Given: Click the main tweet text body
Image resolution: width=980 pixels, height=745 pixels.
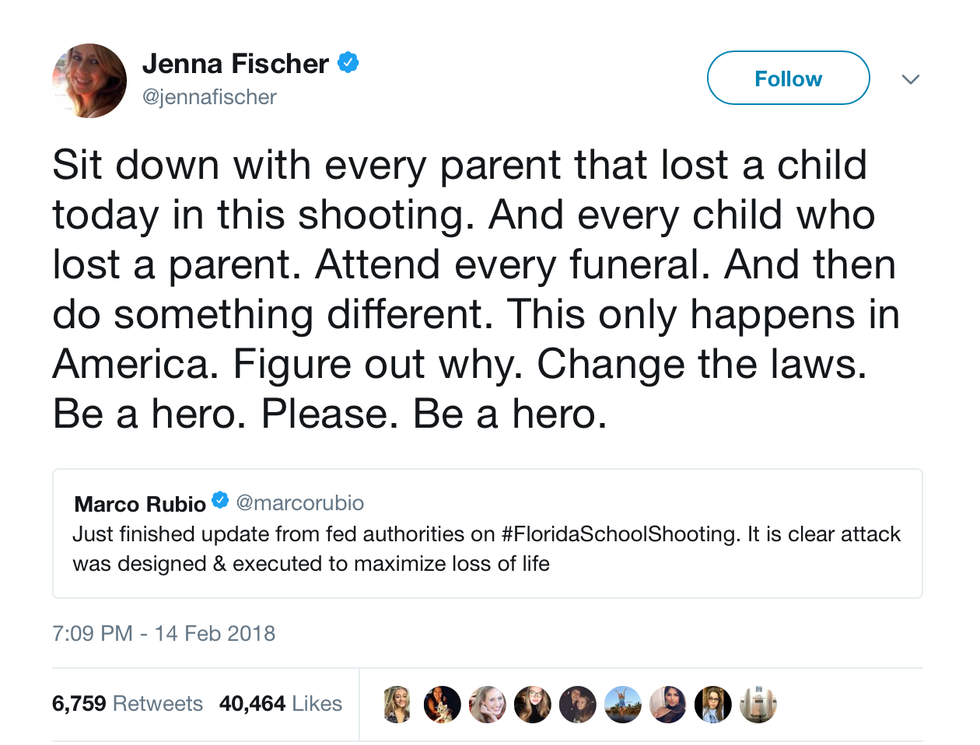Looking at the screenshot, I should 475,290.
